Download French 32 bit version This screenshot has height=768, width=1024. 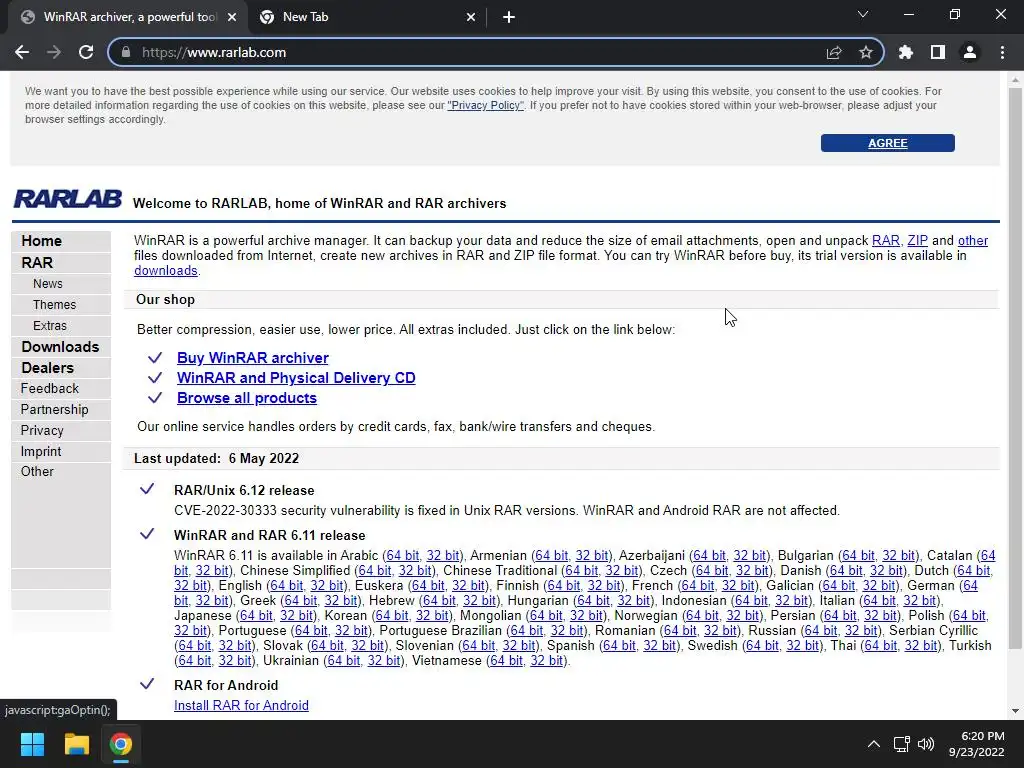click(x=738, y=586)
